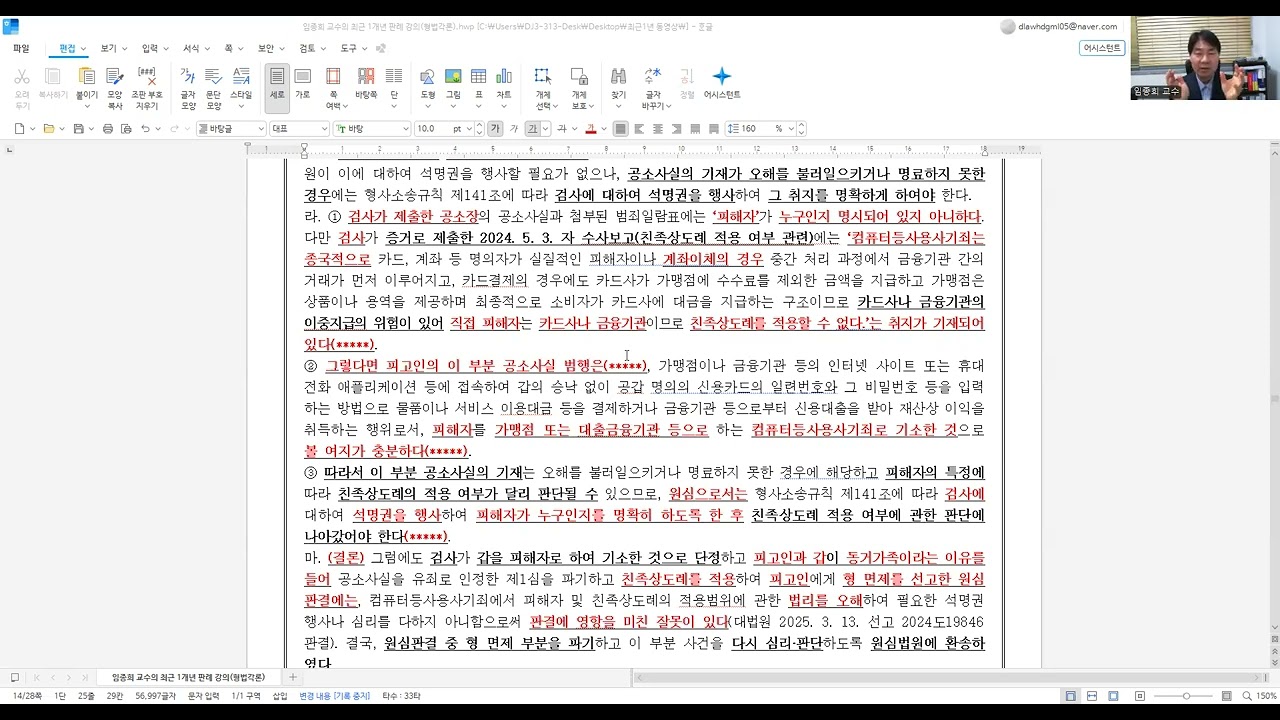Click the red font color swatch
The image size is (1280, 720).
point(591,128)
